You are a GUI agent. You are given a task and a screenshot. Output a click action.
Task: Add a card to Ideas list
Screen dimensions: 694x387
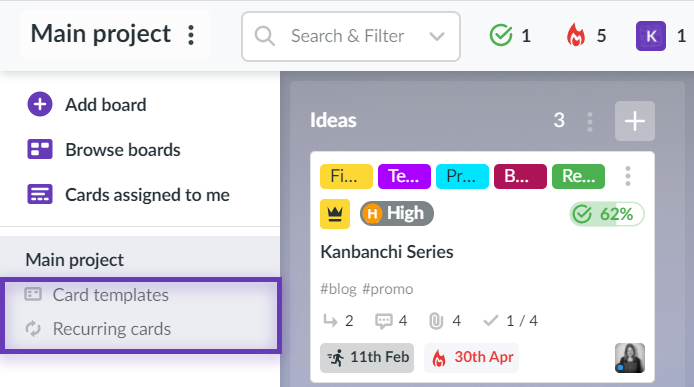point(635,121)
